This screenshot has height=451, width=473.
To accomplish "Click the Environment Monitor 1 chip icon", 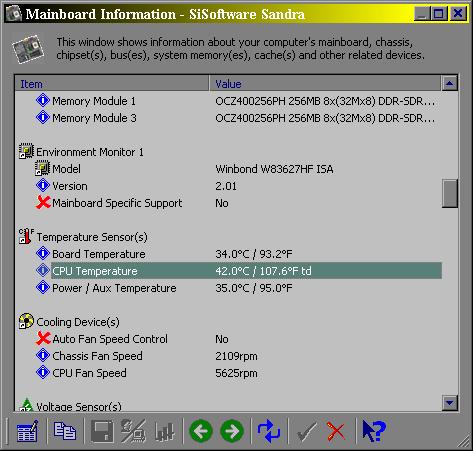I will point(26,151).
